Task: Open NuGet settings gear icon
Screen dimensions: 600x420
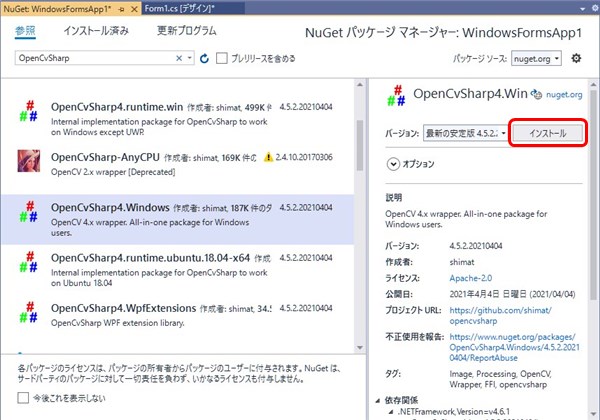Action: click(x=576, y=59)
